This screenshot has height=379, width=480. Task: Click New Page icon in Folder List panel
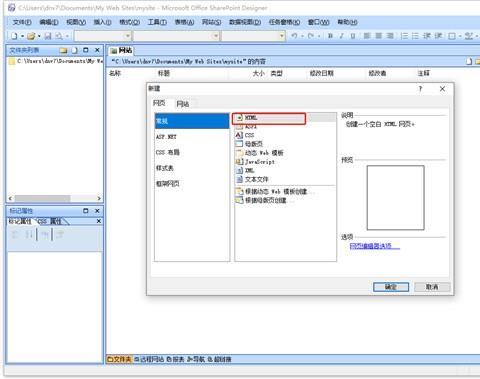[75, 50]
